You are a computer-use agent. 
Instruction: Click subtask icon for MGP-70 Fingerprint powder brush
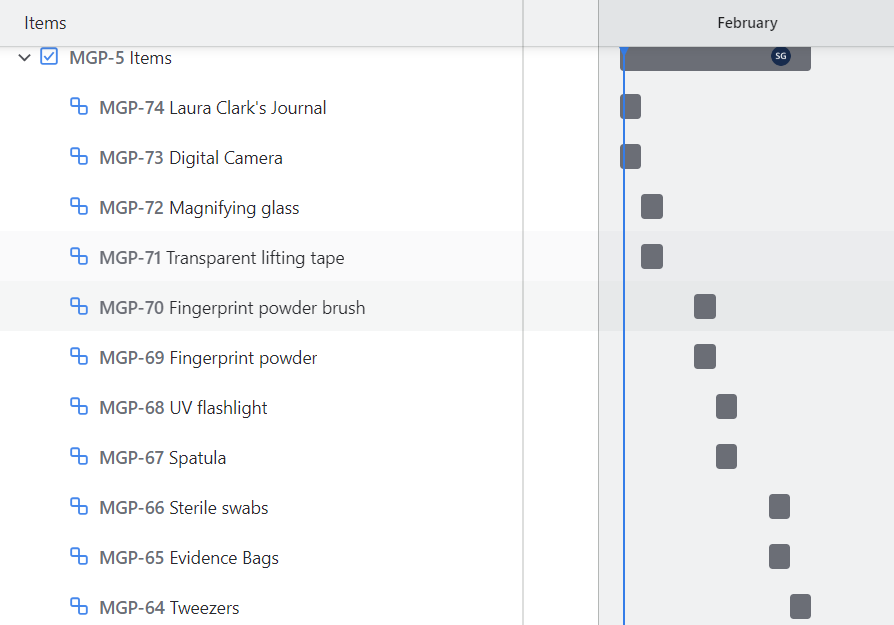[79, 307]
